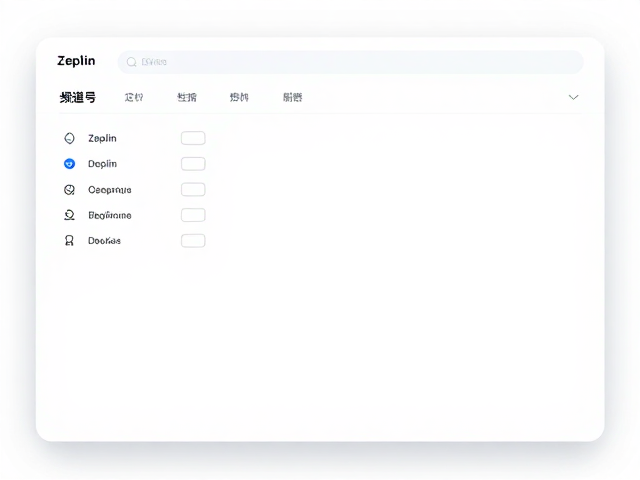Viewport: 640px width, 480px height.
Task: Click the Zeplin logo beside the search bar
Action: click(76, 61)
